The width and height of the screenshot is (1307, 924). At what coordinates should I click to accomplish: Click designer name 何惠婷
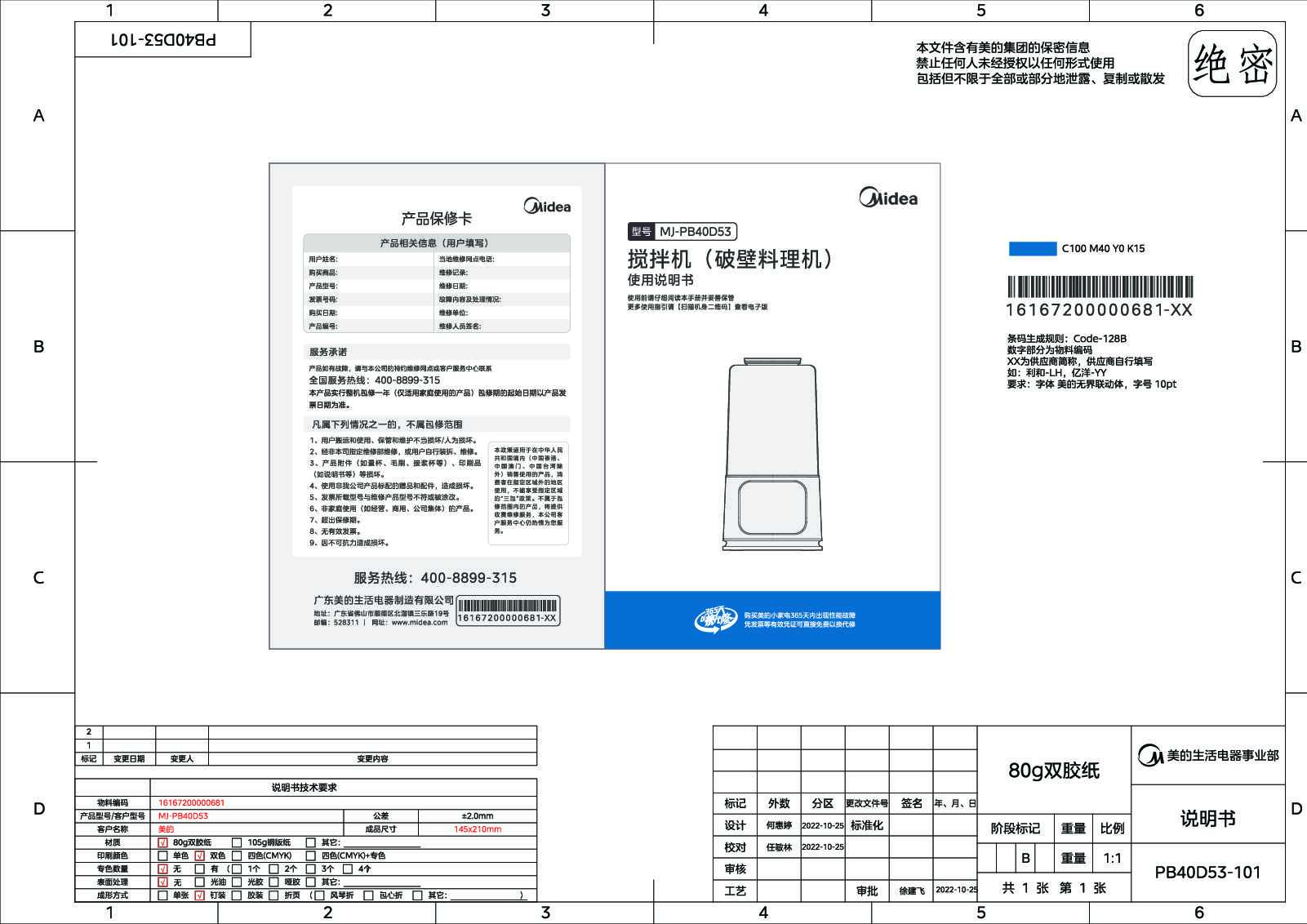pyautogui.click(x=779, y=825)
